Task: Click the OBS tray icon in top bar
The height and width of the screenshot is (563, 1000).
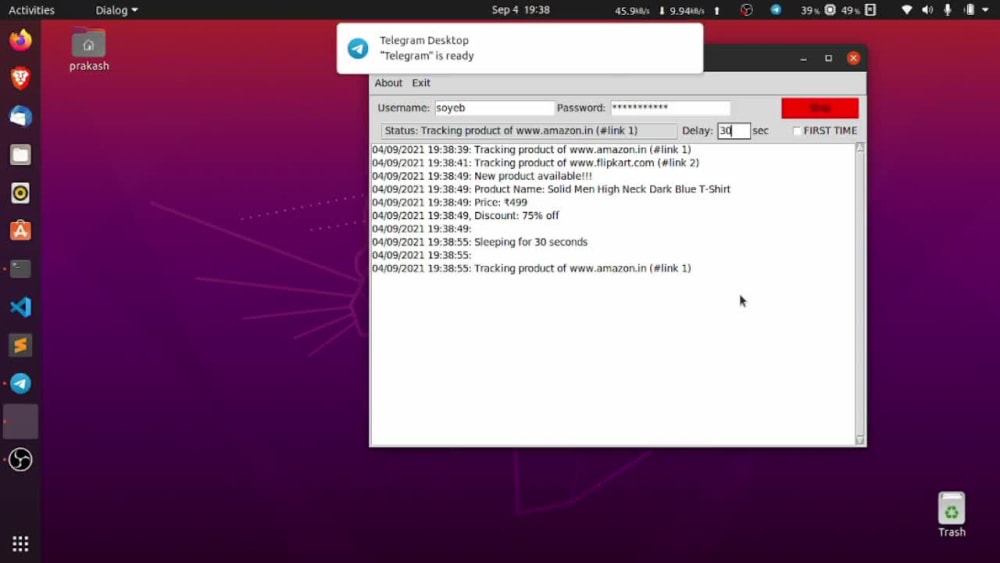Action: 746,10
